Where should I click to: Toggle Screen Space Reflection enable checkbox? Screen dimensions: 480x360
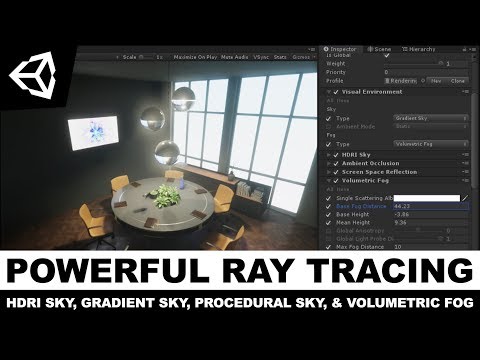[336, 172]
